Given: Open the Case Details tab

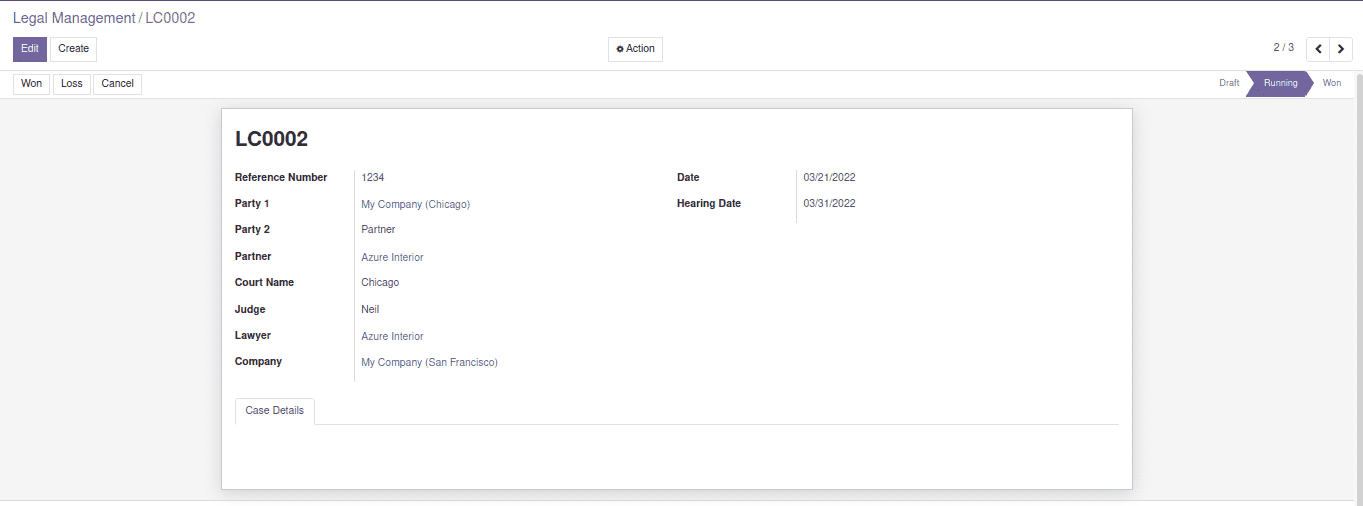Looking at the screenshot, I should pos(275,411).
